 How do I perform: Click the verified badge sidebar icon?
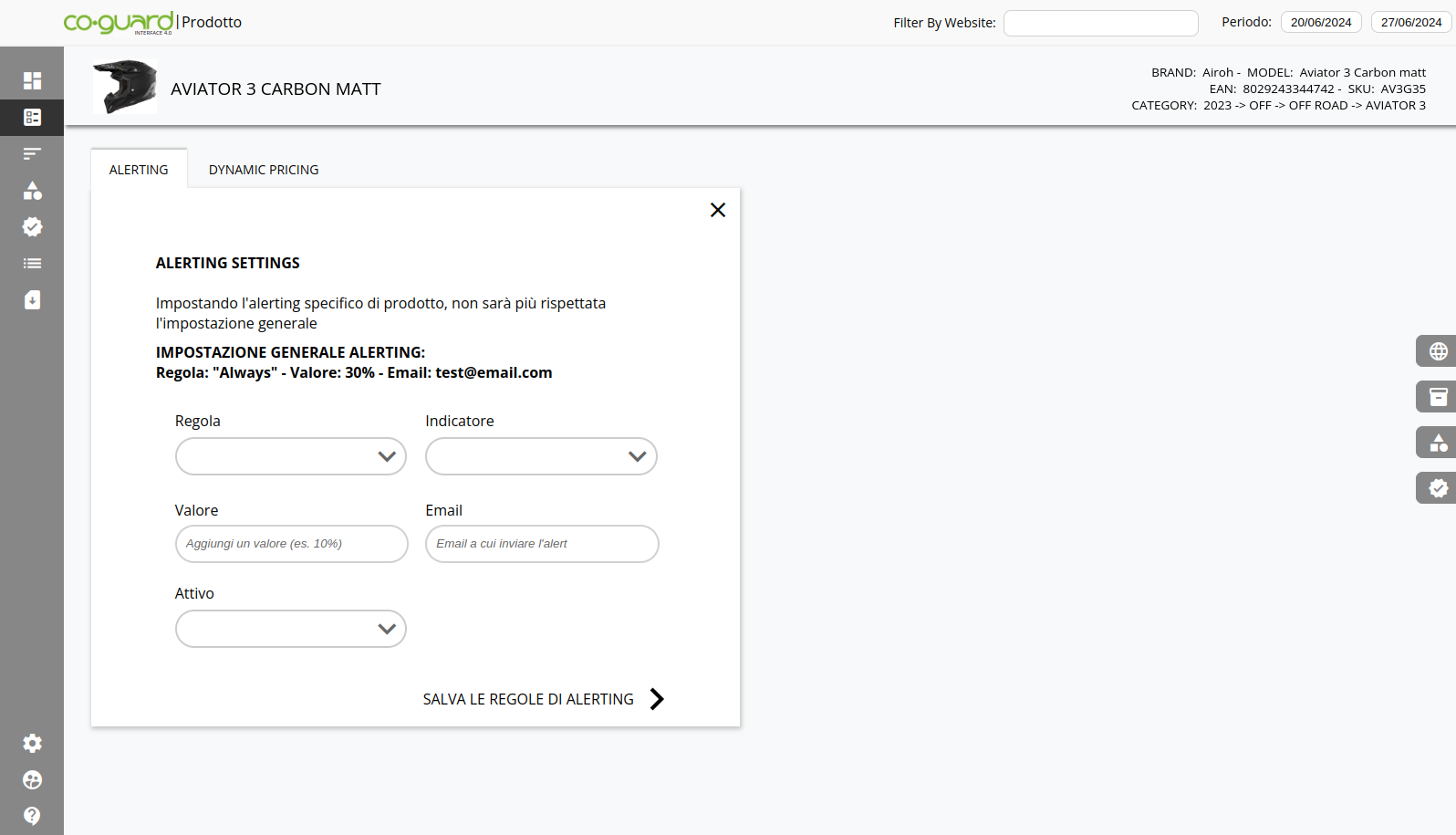32,227
